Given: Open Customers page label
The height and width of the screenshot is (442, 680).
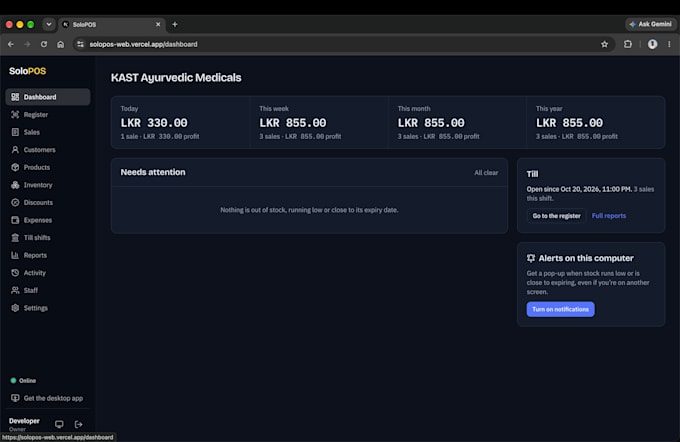Looking at the screenshot, I should [39, 150].
